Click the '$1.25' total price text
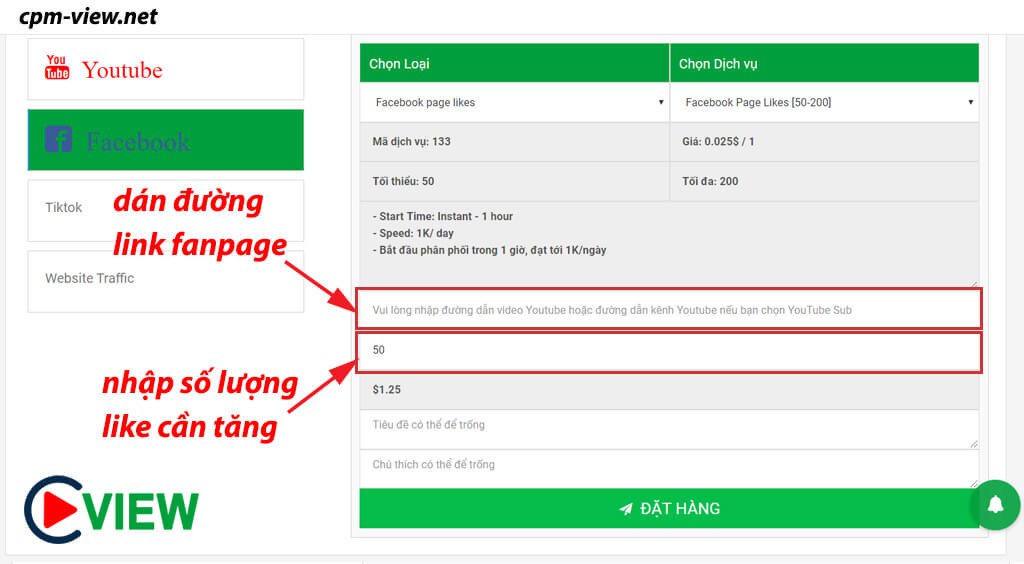 tap(387, 390)
